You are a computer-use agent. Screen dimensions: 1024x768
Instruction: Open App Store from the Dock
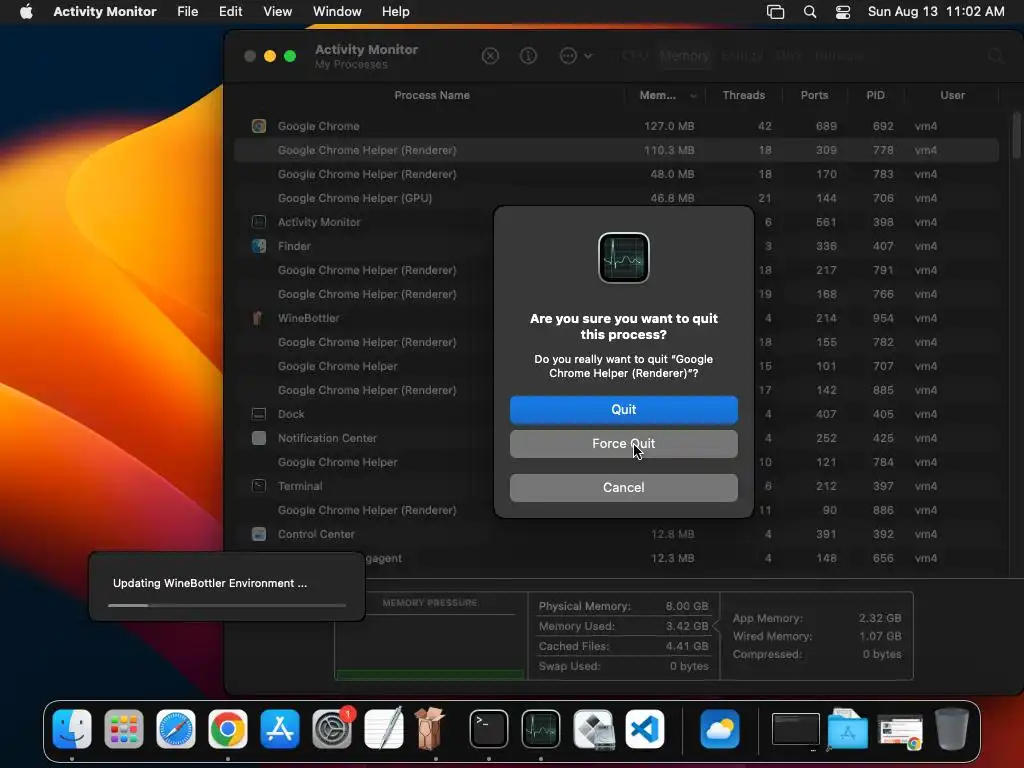click(x=280, y=729)
